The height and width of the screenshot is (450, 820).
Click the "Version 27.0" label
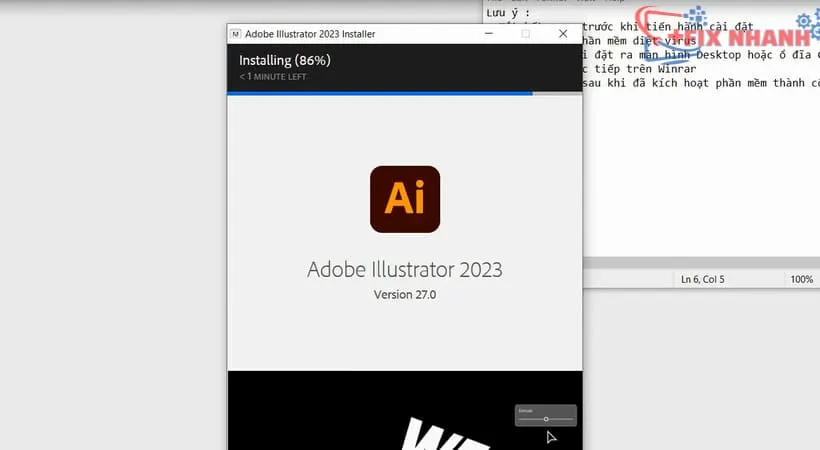405,295
